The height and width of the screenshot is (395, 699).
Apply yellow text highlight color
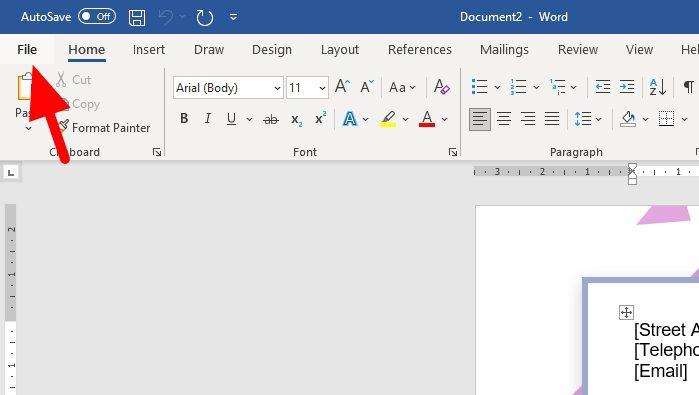click(388, 119)
